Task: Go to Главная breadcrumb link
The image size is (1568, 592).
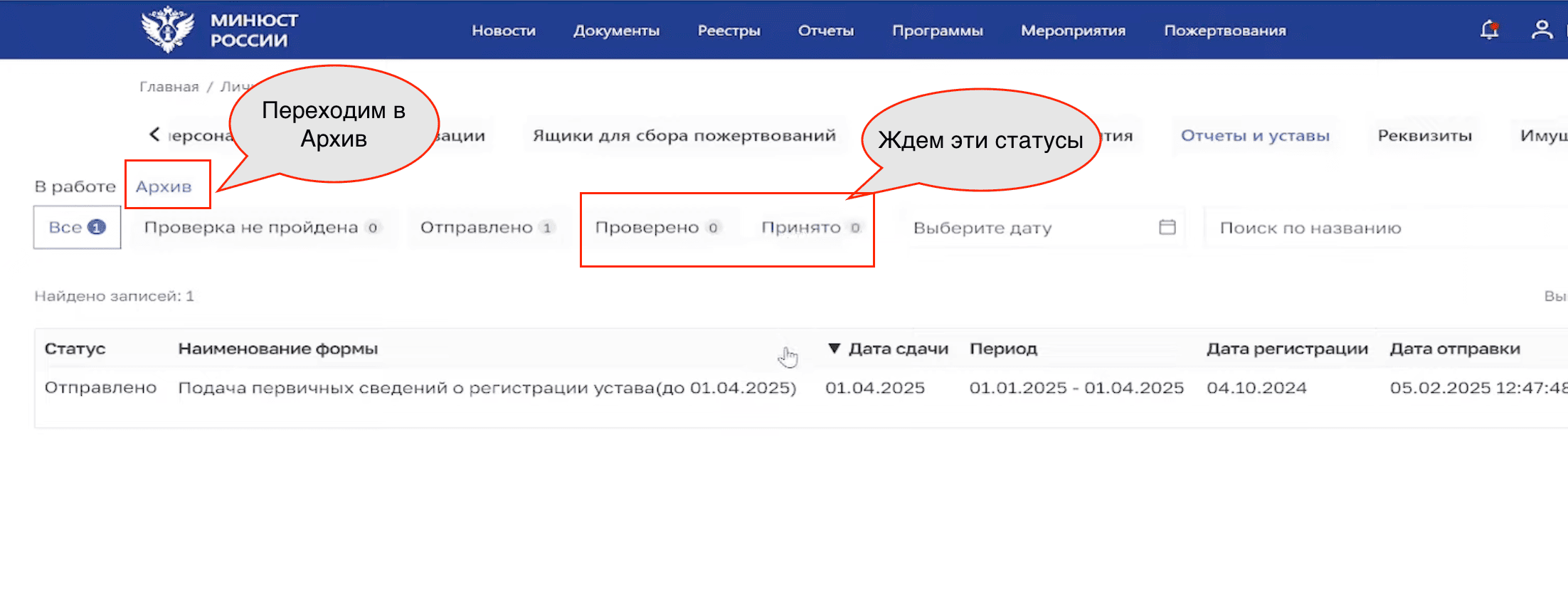Action: [x=169, y=87]
